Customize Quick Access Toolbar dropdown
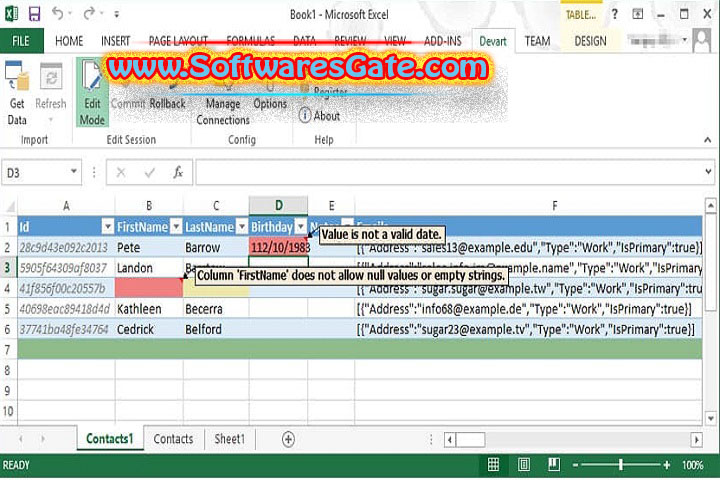The width and height of the screenshot is (720, 480). [x=117, y=14]
